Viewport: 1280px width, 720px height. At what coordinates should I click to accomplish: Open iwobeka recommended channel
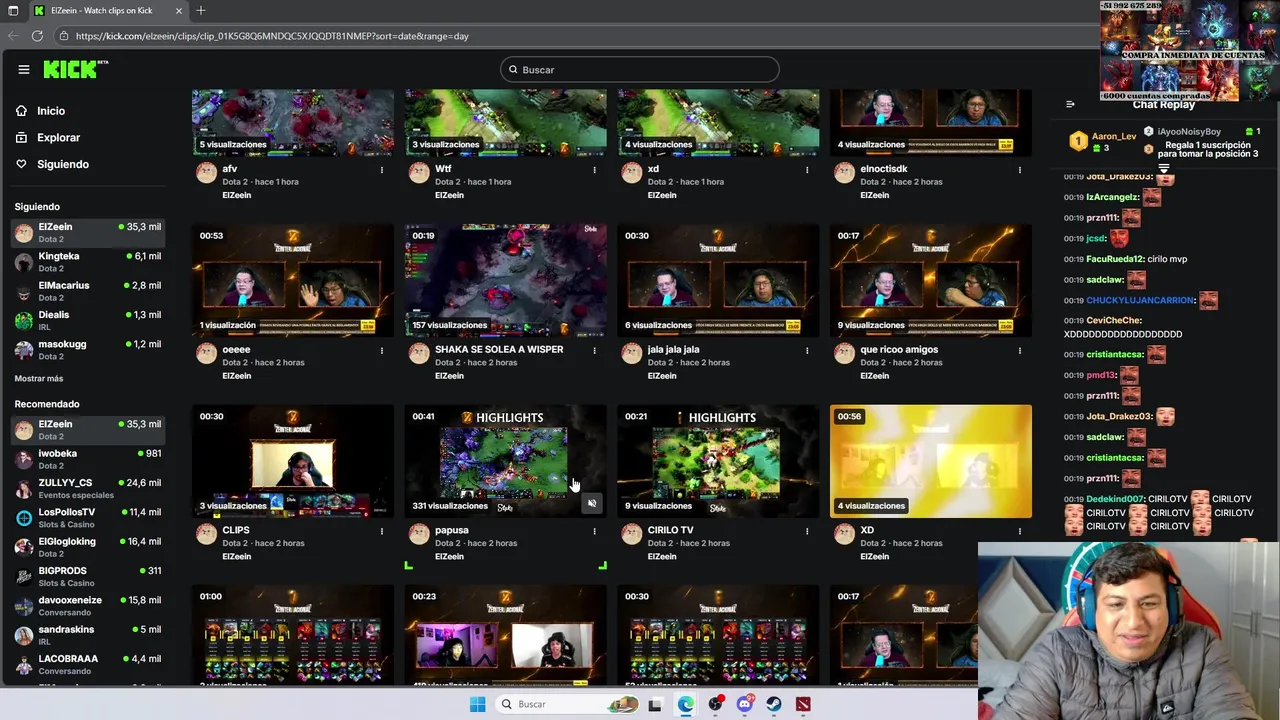coord(87,459)
